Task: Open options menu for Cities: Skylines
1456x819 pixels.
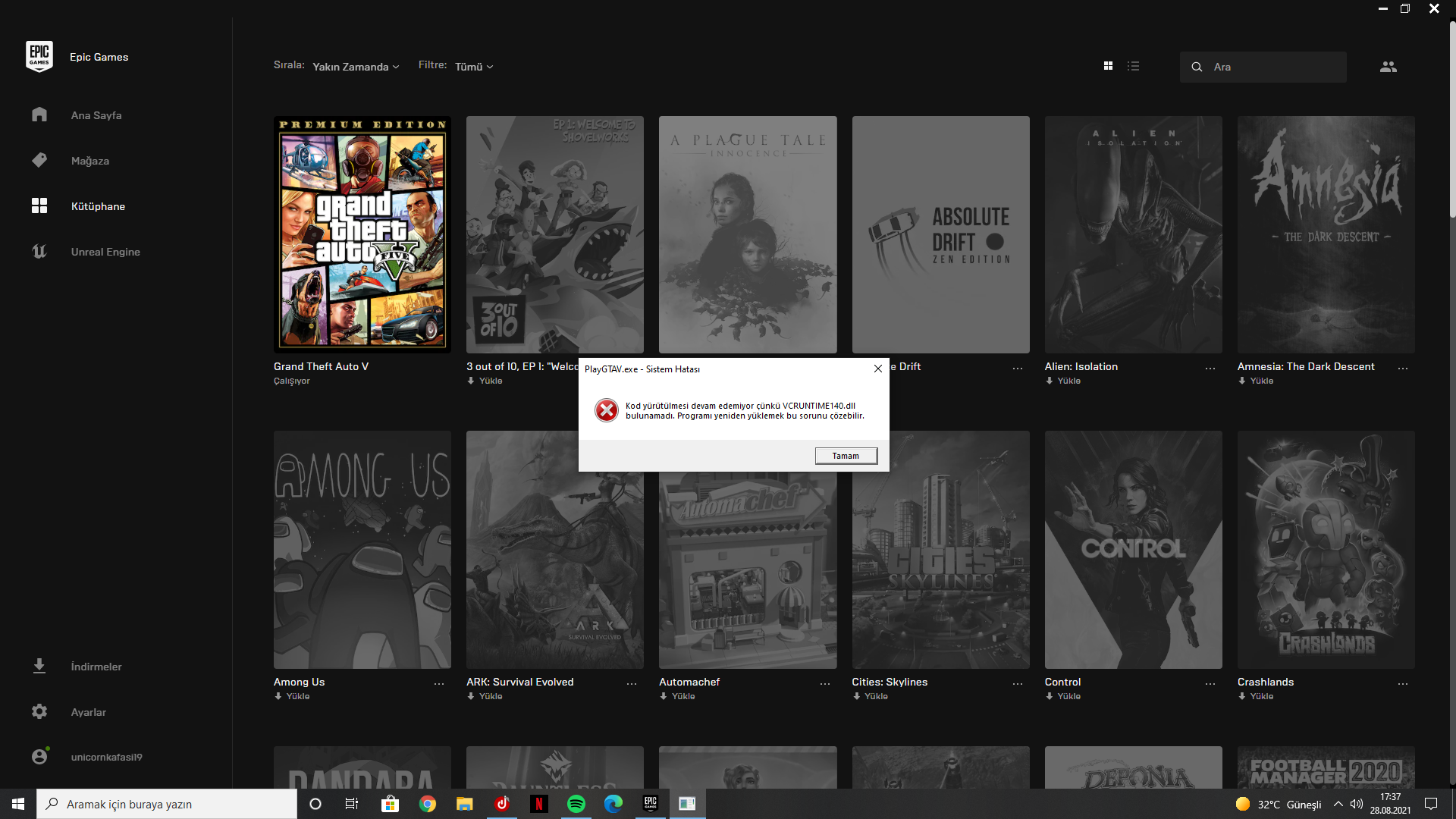Action: tap(1017, 684)
